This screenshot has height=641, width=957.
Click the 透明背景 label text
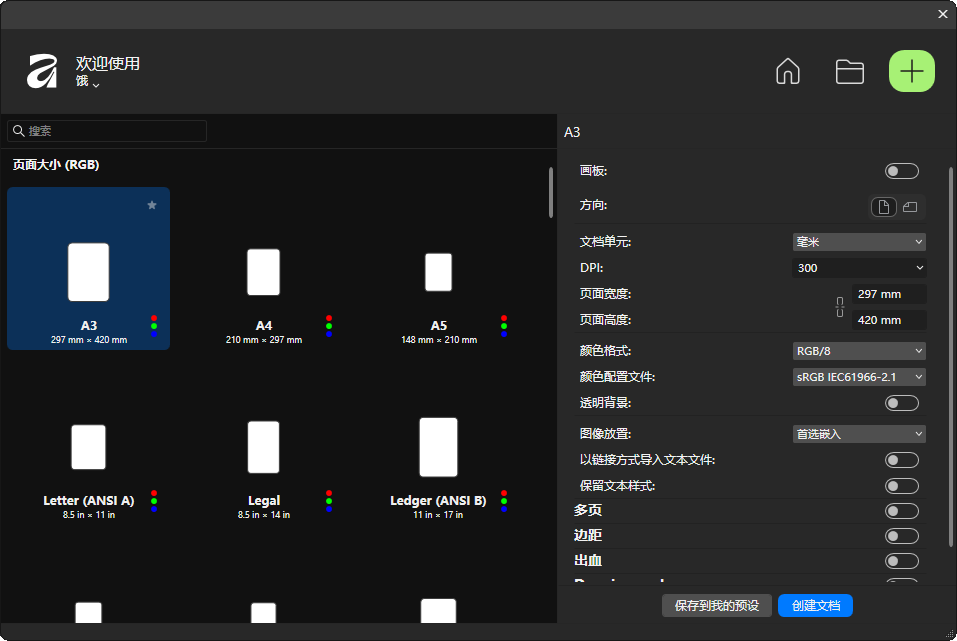coord(605,403)
